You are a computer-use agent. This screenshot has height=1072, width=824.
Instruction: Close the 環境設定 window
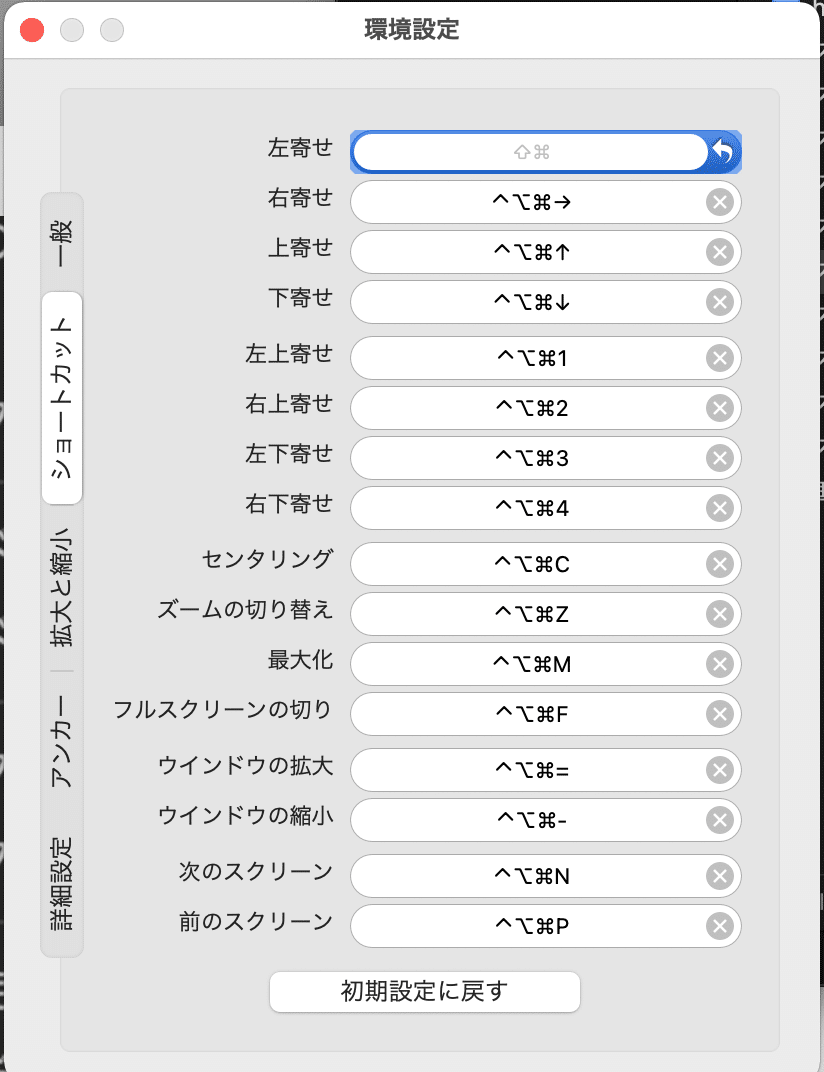[x=33, y=29]
